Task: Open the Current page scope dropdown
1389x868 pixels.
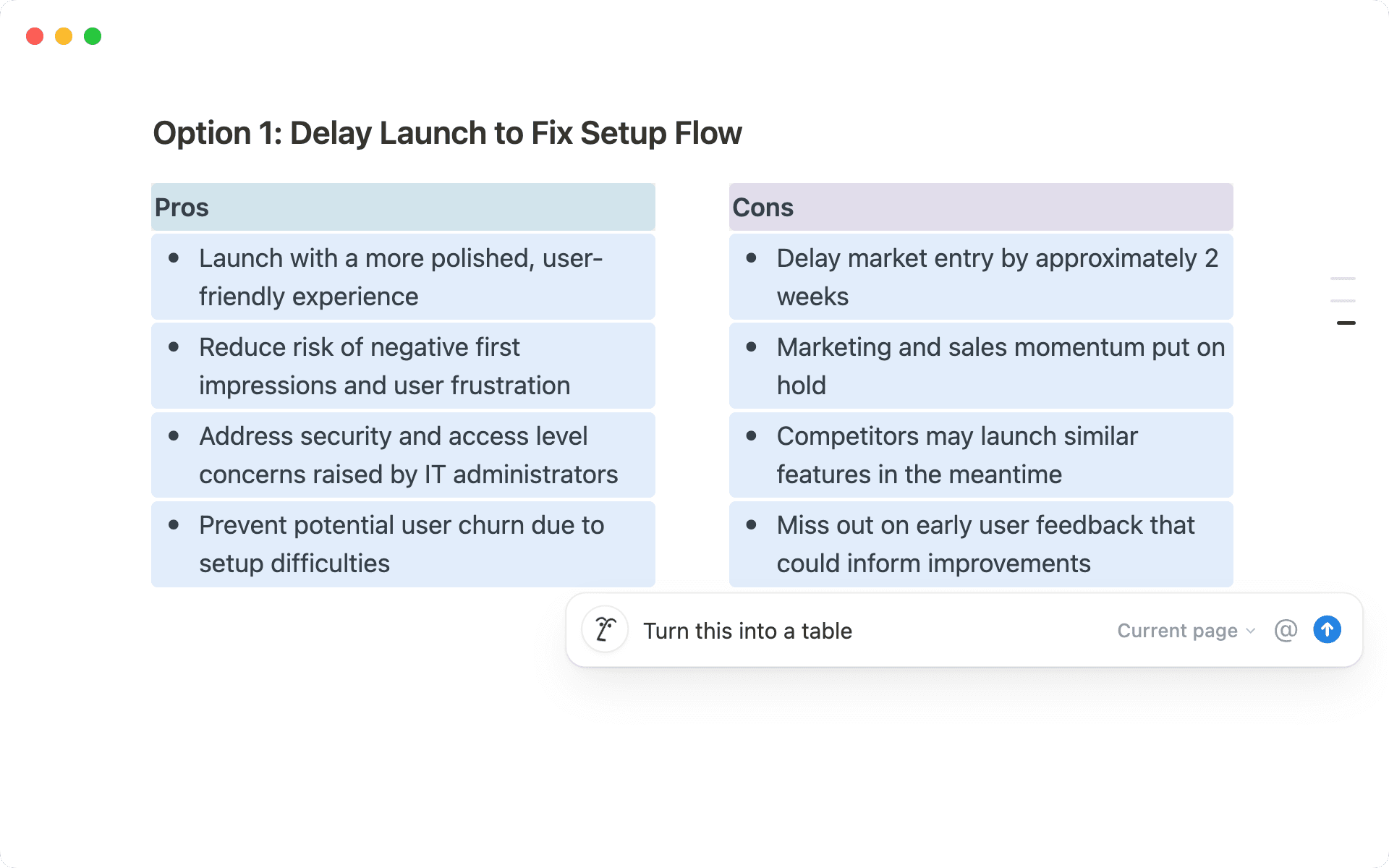Action: (x=1177, y=631)
